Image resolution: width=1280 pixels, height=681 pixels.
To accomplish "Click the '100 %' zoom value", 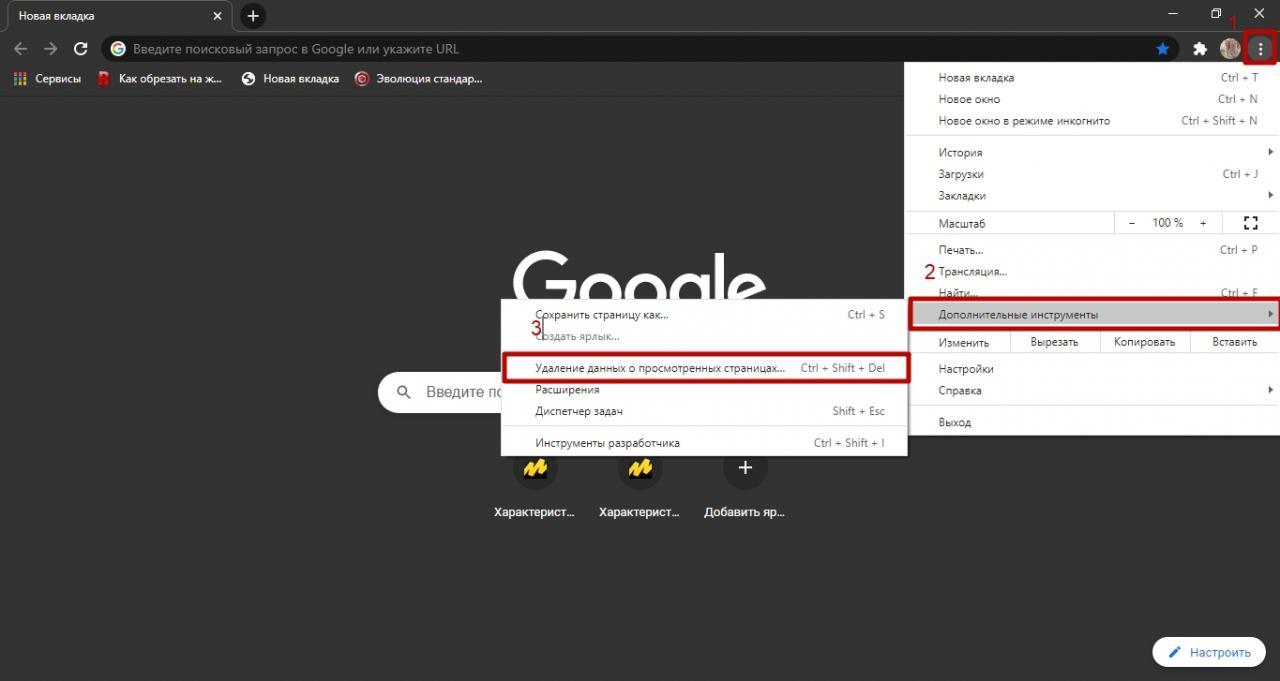I will [x=1167, y=223].
